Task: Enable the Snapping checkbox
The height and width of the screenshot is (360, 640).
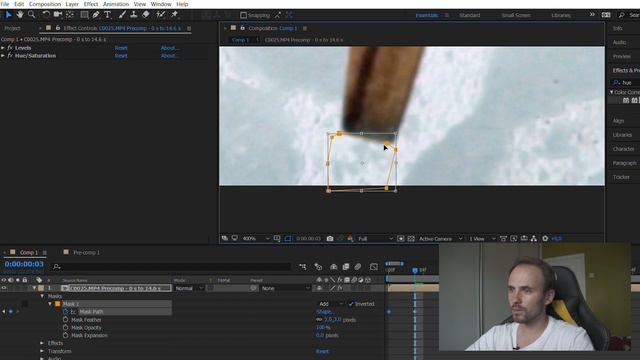Action: click(x=244, y=15)
